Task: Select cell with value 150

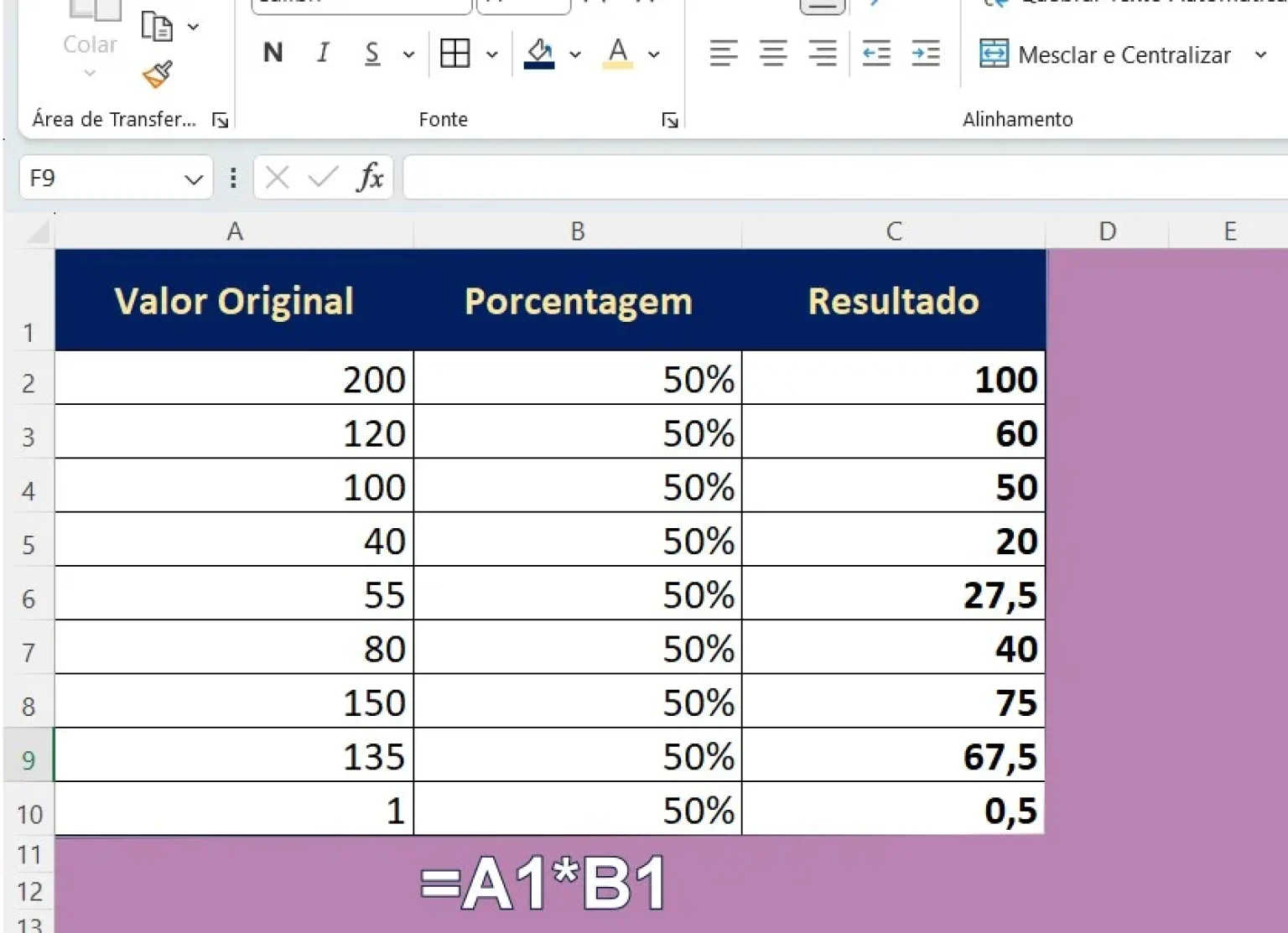Action: [x=235, y=702]
